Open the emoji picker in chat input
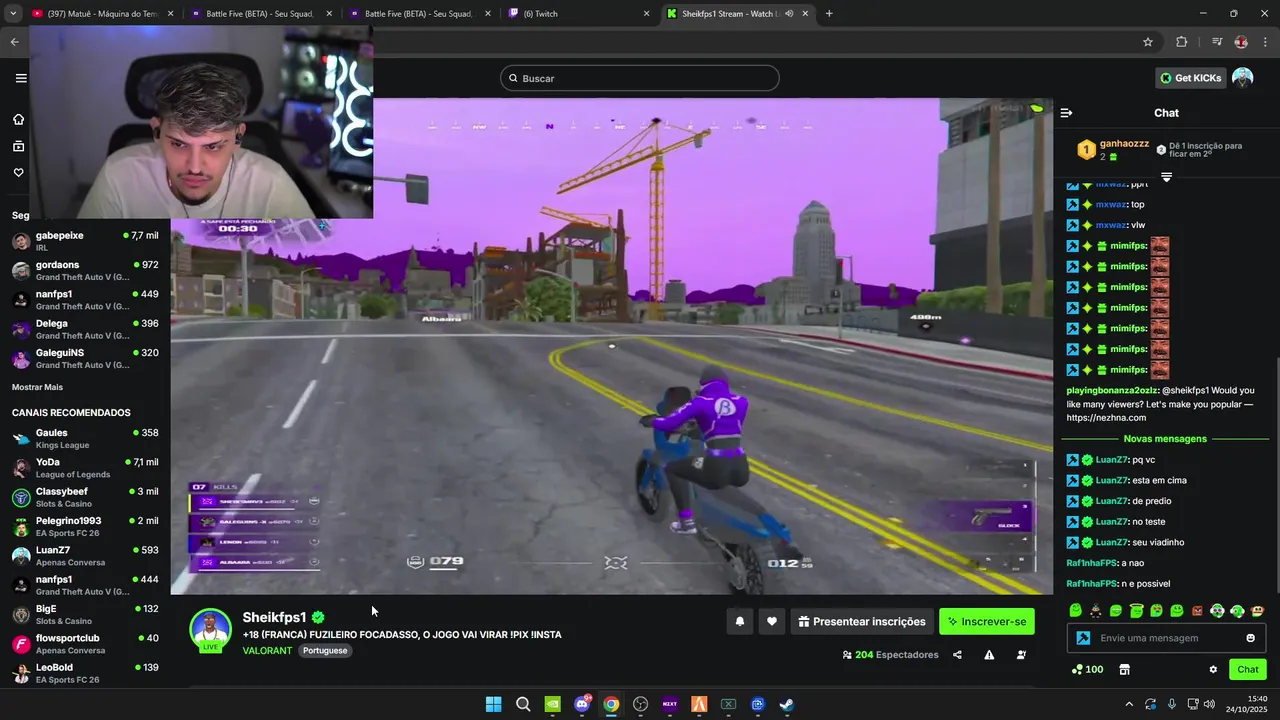Screen dimensions: 1280x720 click(x=1250, y=638)
